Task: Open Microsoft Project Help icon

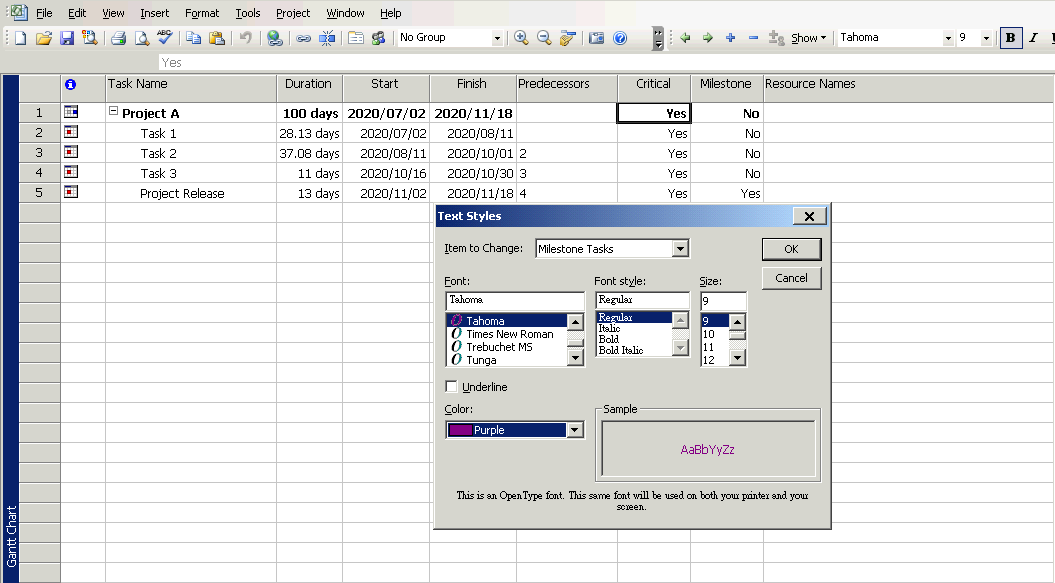Action: pyautogui.click(x=620, y=38)
